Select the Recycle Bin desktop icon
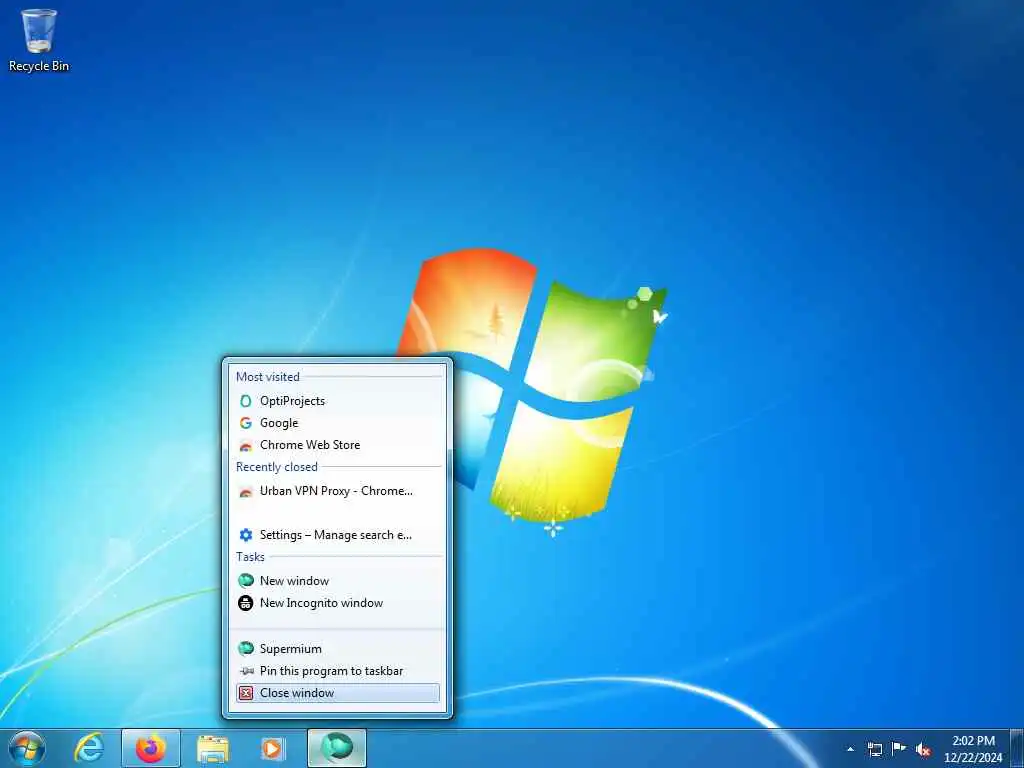1024x768 pixels. coord(39,40)
